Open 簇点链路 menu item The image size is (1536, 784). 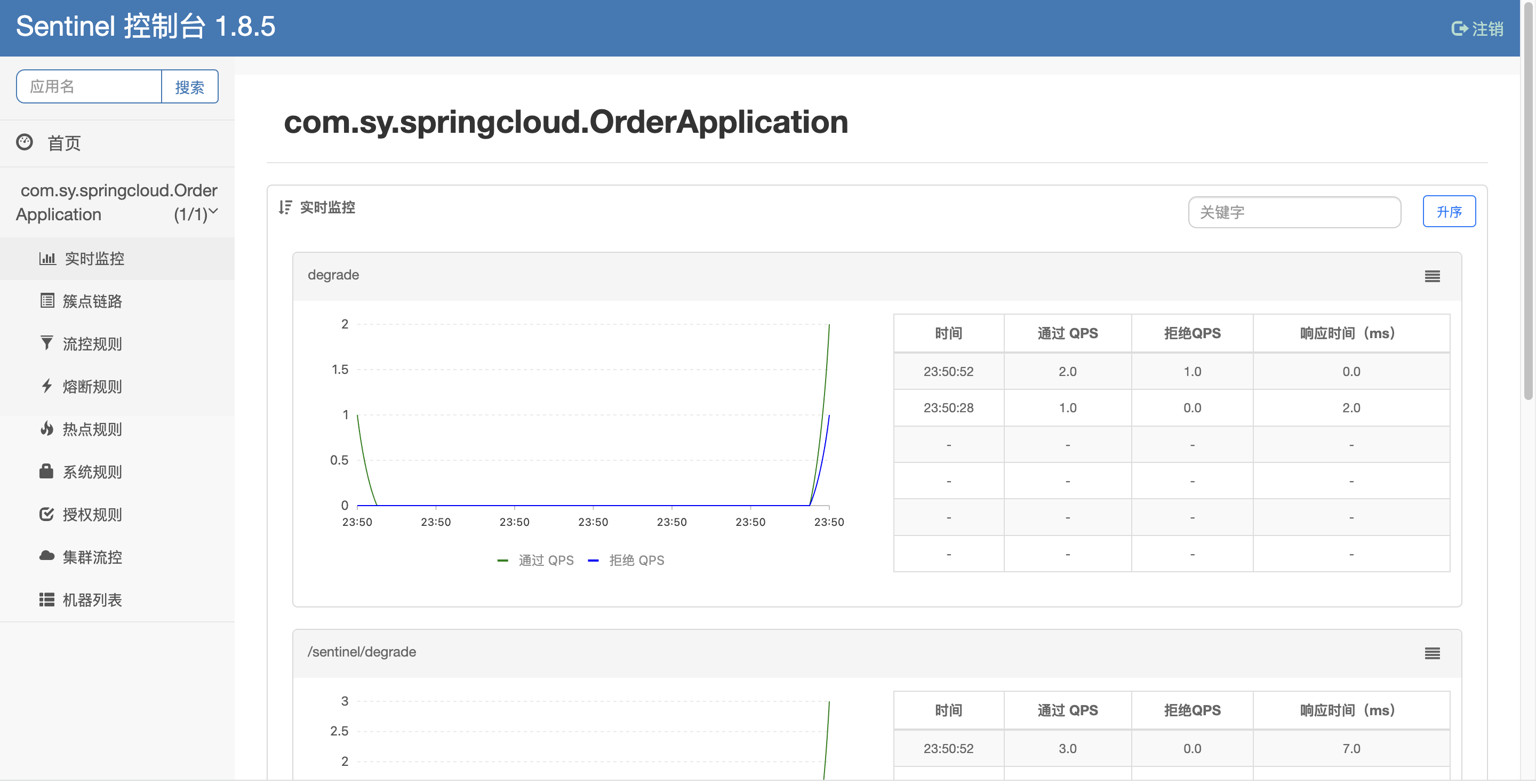(x=117, y=301)
